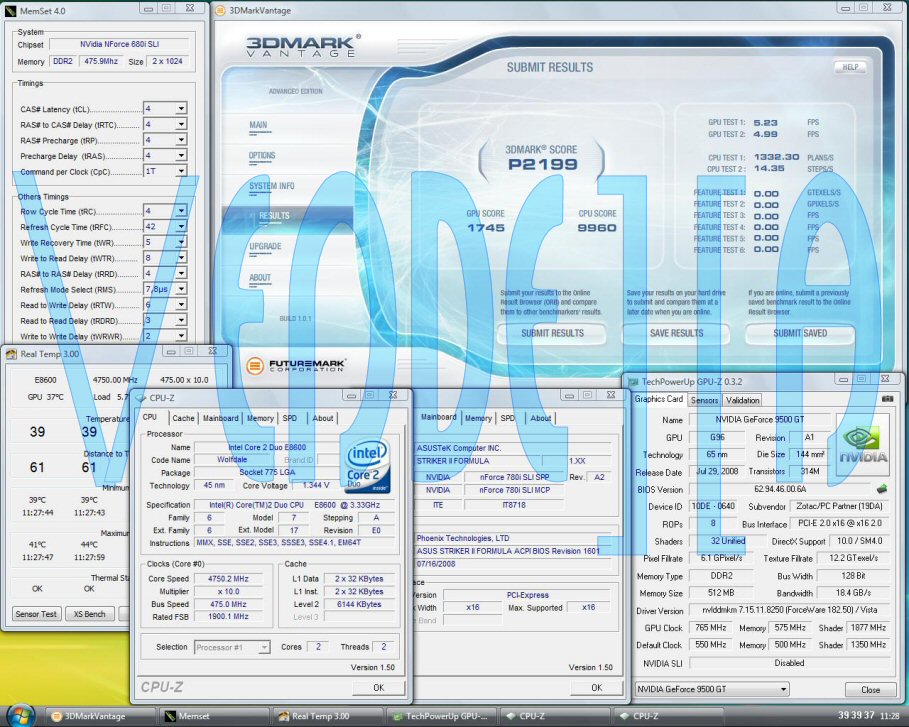
Task: Click the Driver Version field in GPU-Z
Action: 790,610
